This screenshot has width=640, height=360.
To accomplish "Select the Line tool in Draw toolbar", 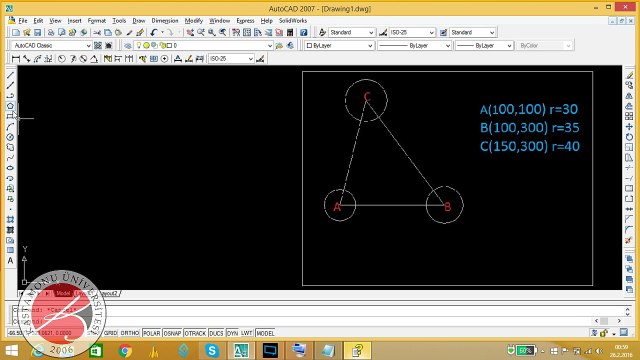I will (x=10, y=75).
